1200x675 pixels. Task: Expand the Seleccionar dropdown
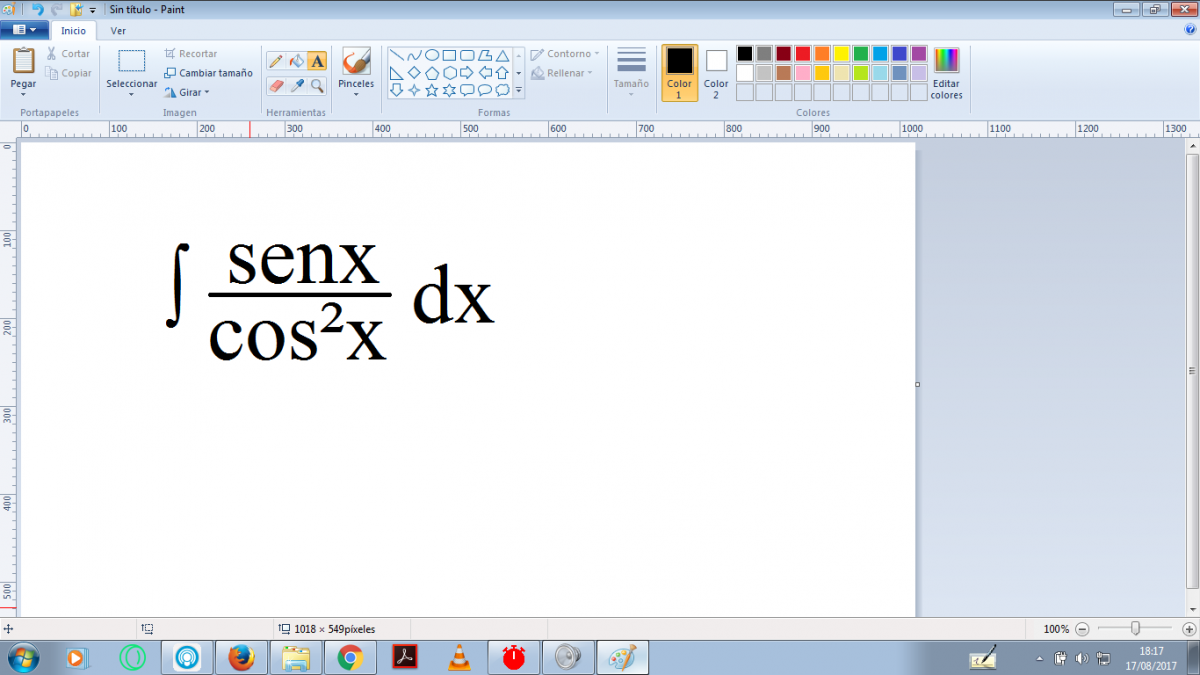pyautogui.click(x=132, y=90)
